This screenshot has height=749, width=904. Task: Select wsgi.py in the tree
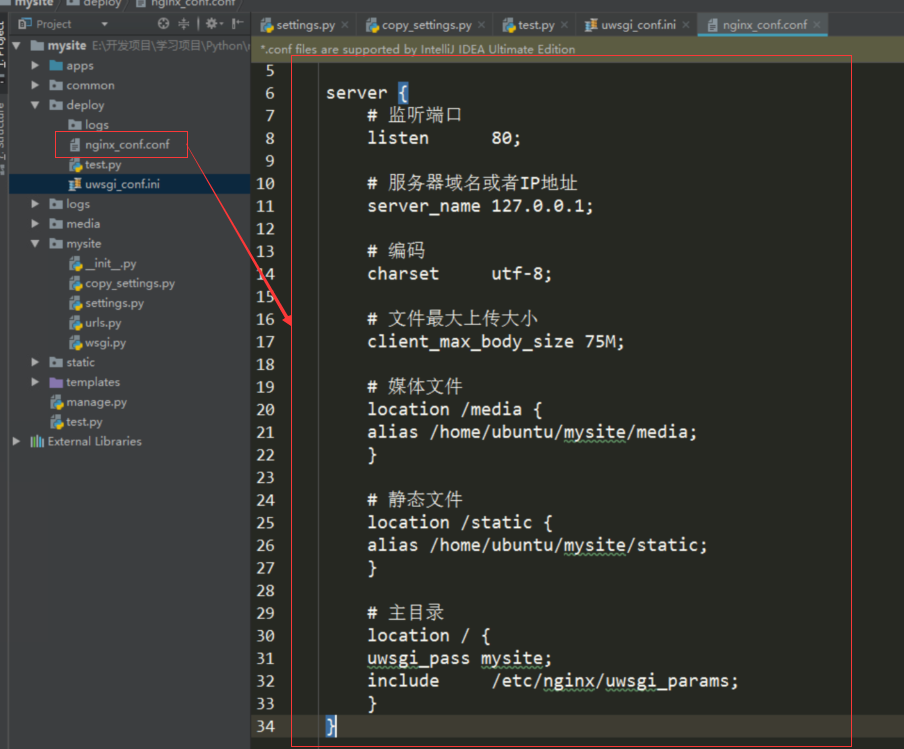pyautogui.click(x=106, y=342)
